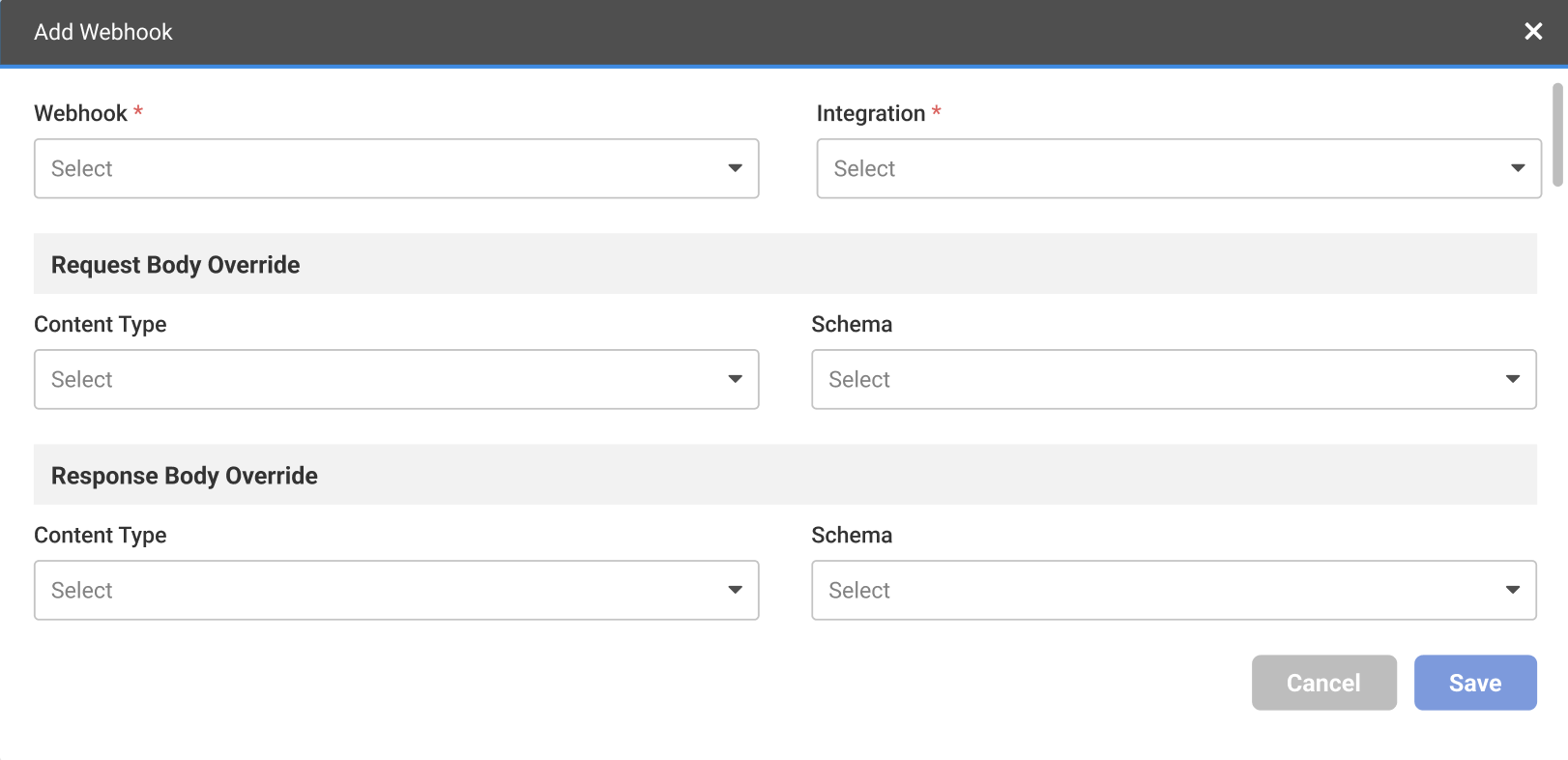Image resolution: width=1568 pixels, height=760 pixels.
Task: Click the dialog's vertical scrollbar
Action: pyautogui.click(x=1557, y=134)
